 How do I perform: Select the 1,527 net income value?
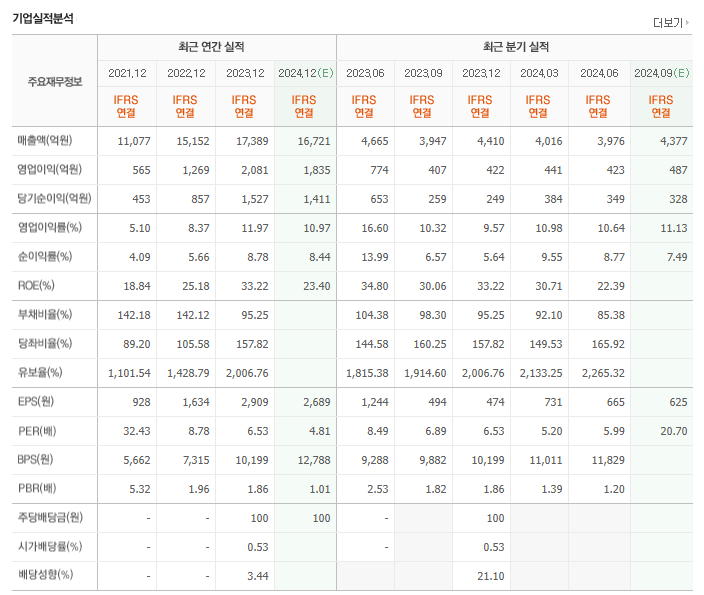[x=255, y=199]
